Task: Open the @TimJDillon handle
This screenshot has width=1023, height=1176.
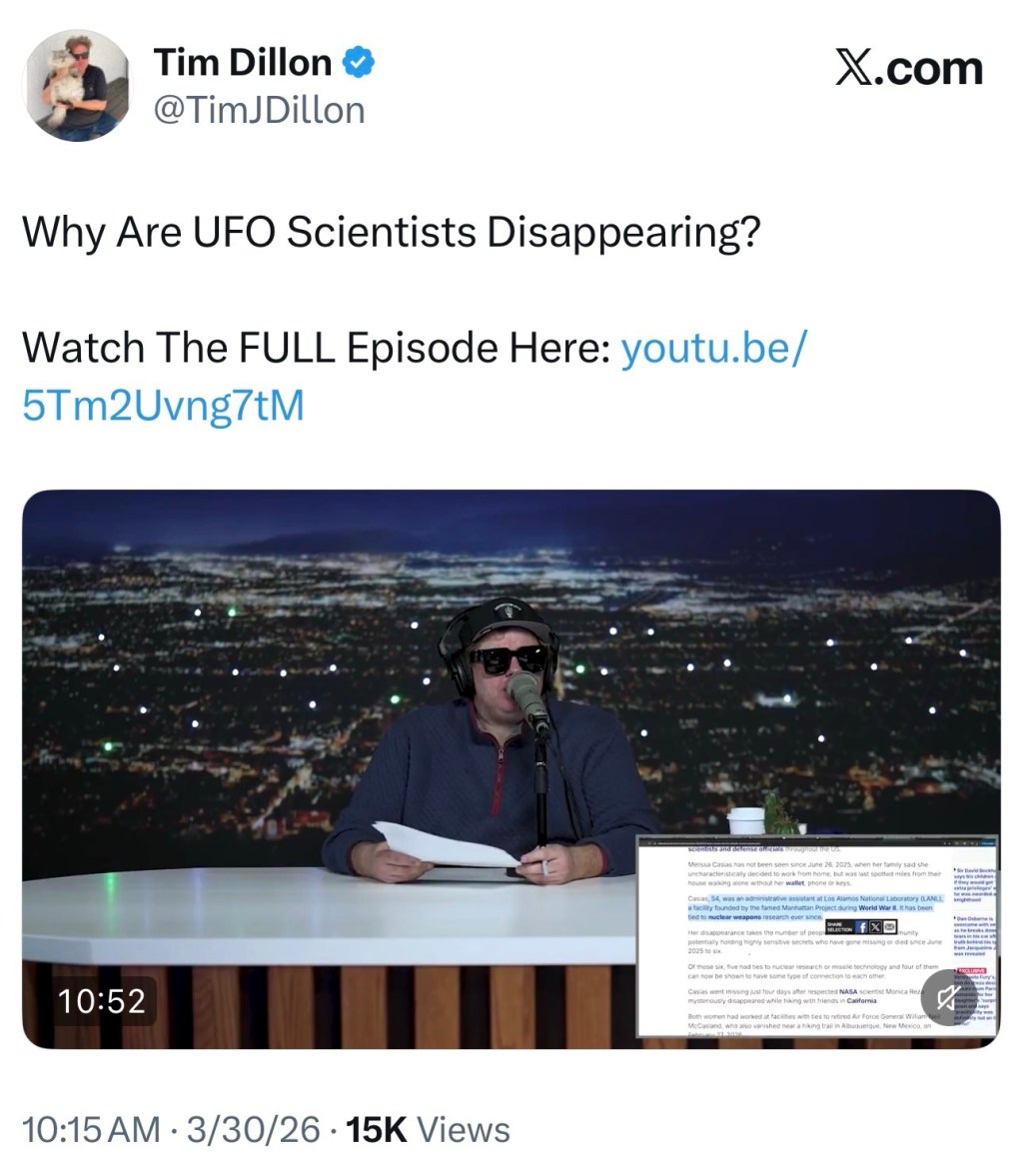Action: (x=260, y=110)
